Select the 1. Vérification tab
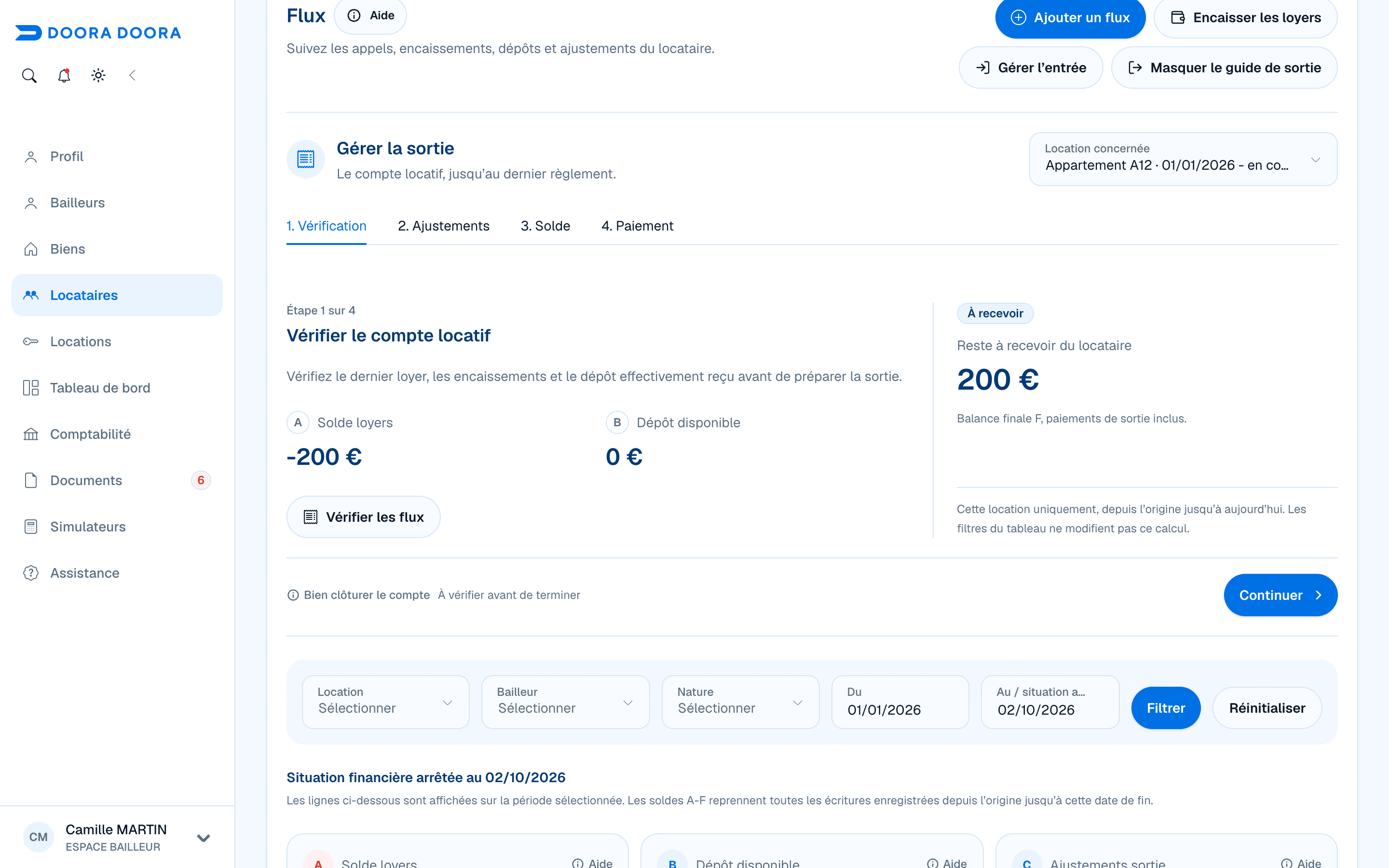1389x868 pixels. tap(327, 226)
